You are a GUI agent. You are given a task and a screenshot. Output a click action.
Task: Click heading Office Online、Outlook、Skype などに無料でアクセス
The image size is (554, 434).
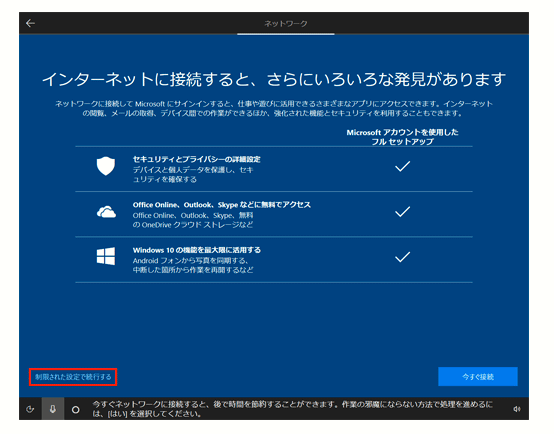pyautogui.click(x=222, y=205)
